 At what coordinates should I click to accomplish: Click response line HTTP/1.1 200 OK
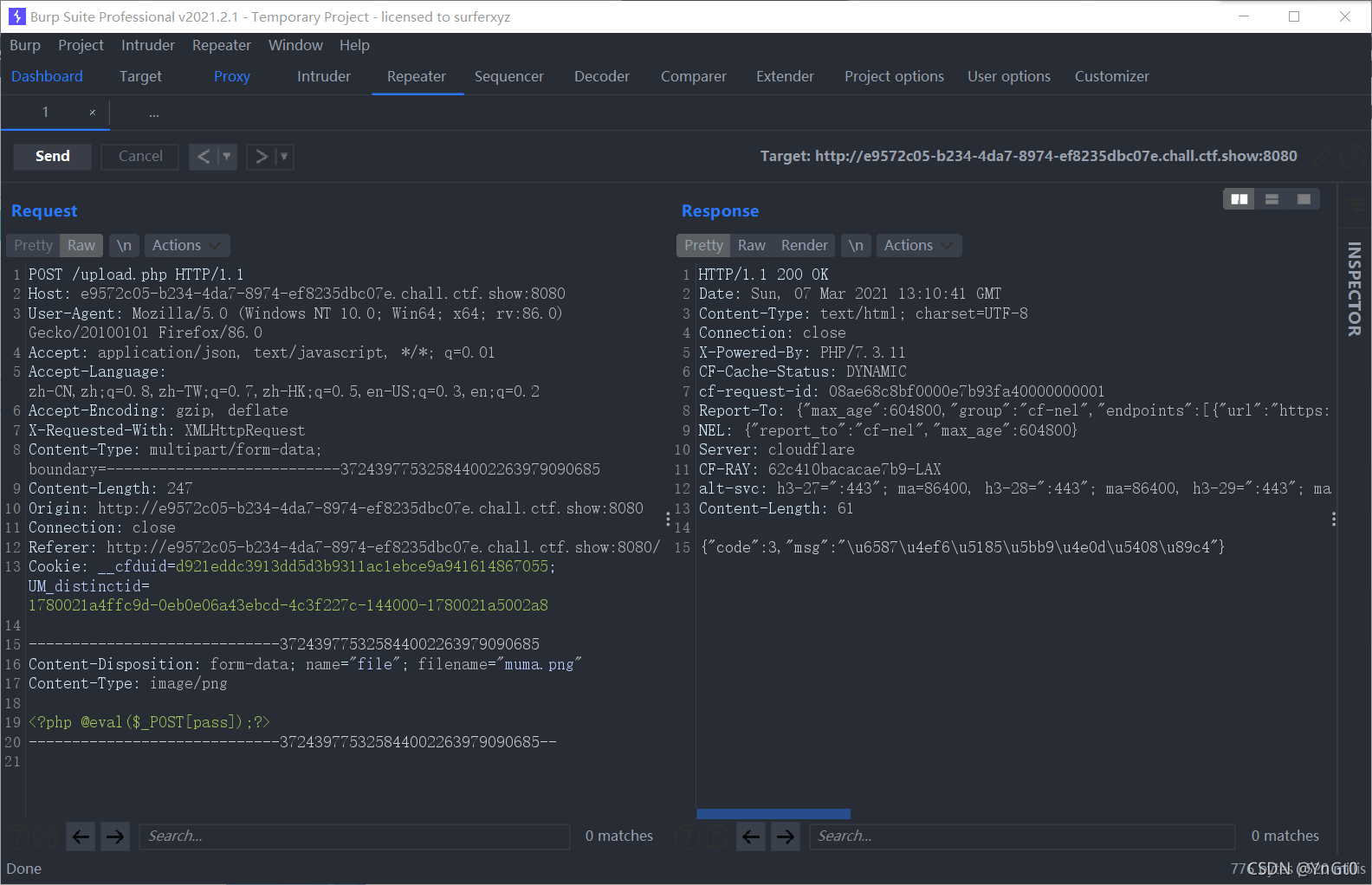[x=763, y=275]
